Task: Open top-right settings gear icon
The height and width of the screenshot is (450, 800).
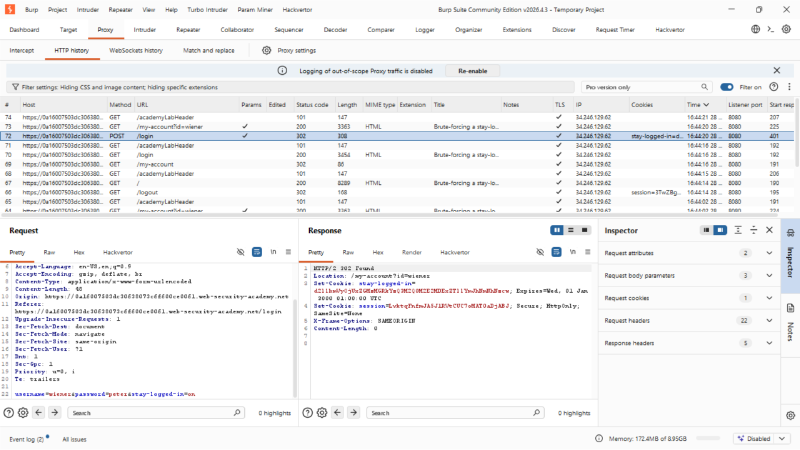Action: tap(786, 29)
